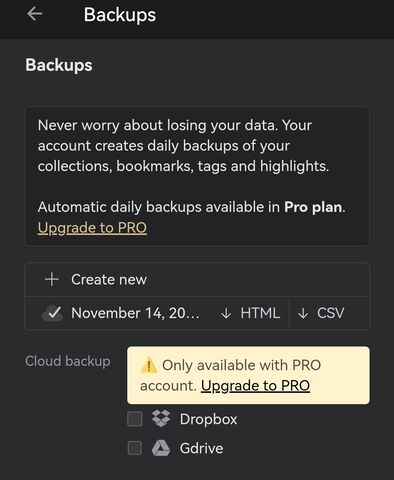The height and width of the screenshot is (480, 394).
Task: Click the download arrow next to CSV
Action: coord(303,313)
